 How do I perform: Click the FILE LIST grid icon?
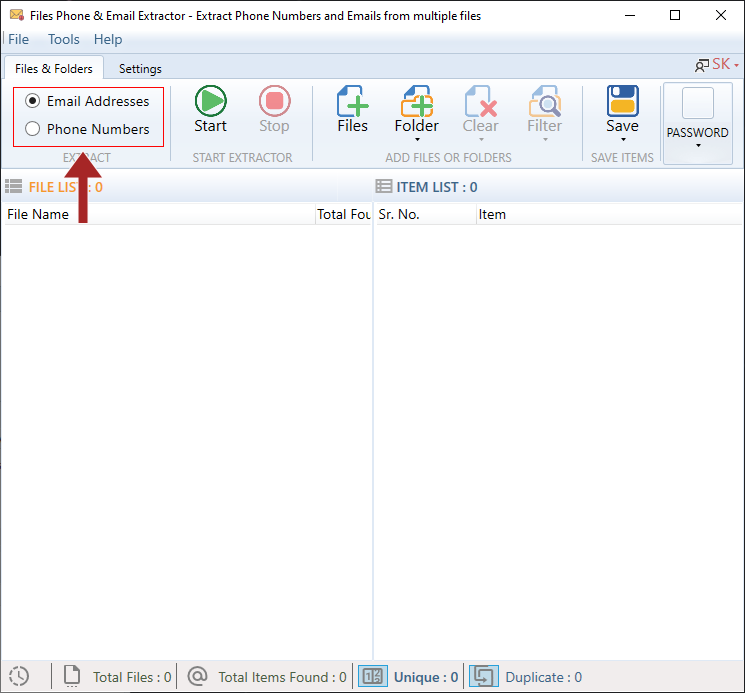click(x=13, y=186)
